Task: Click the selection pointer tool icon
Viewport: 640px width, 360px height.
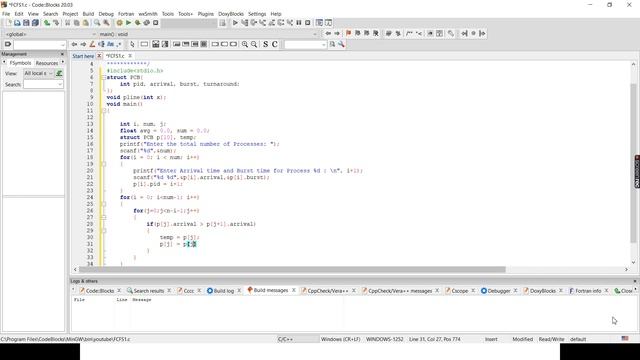Action: point(132,44)
